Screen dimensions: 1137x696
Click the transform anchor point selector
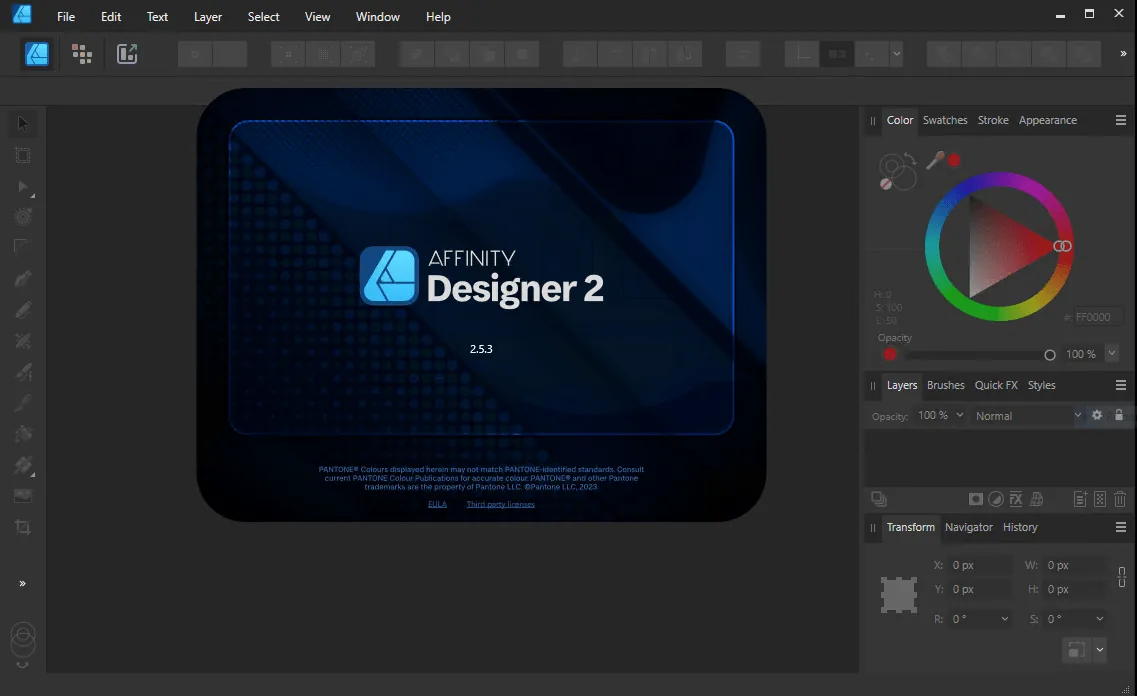click(899, 595)
